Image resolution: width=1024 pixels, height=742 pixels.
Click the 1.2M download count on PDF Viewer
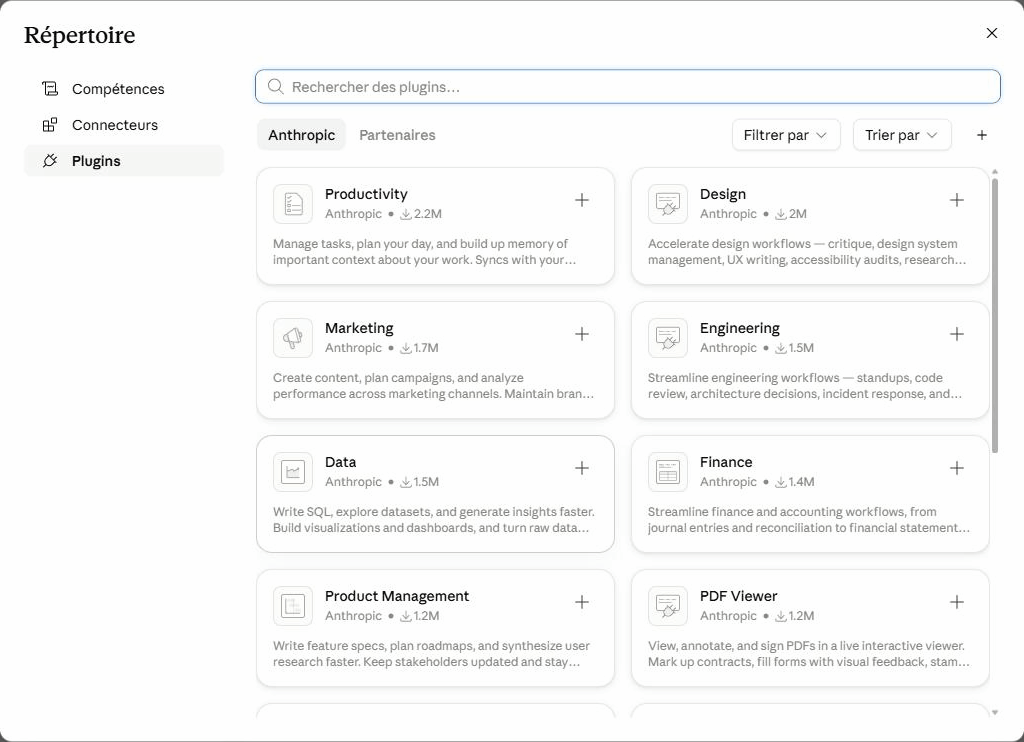795,615
